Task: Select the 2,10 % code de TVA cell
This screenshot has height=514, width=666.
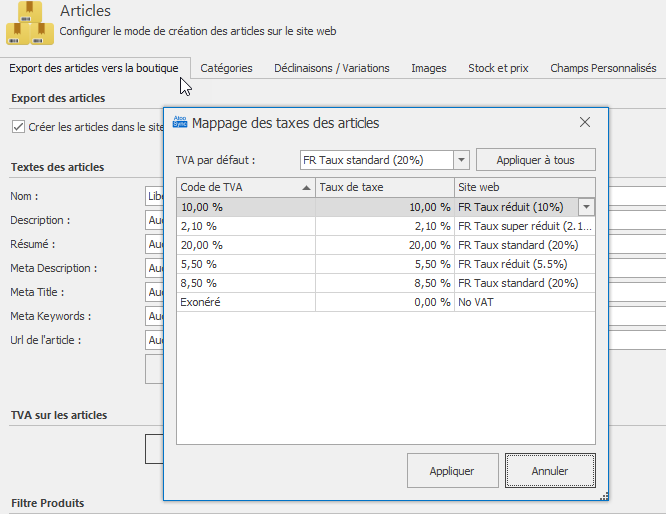Action: 246,226
